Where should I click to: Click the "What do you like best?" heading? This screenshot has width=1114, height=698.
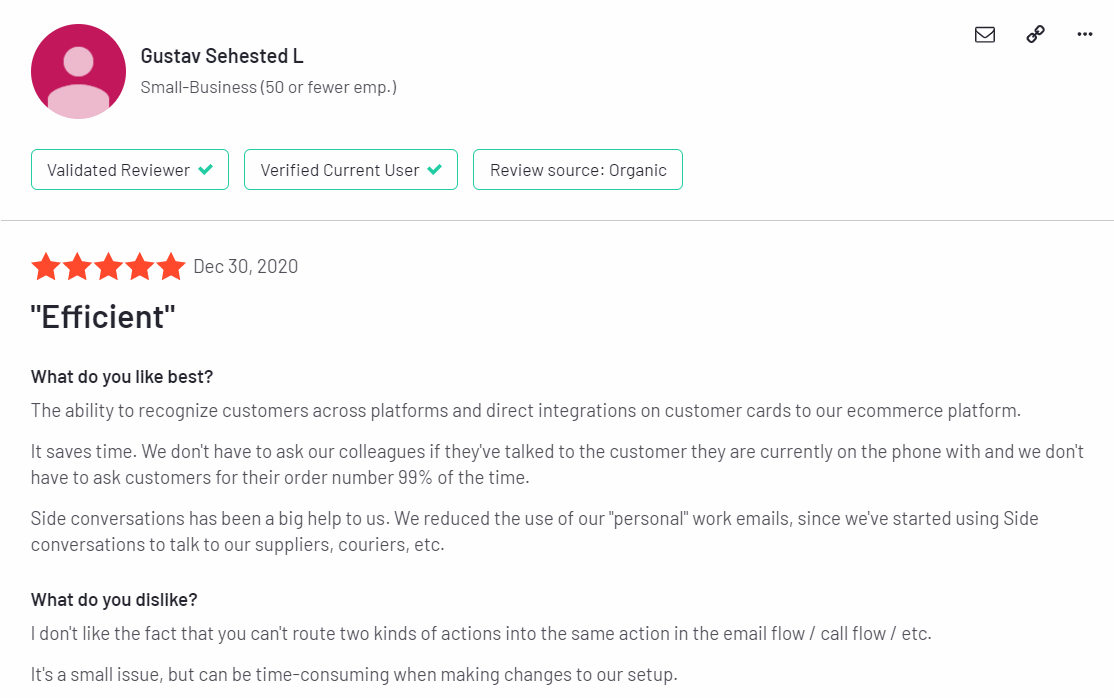(x=121, y=377)
